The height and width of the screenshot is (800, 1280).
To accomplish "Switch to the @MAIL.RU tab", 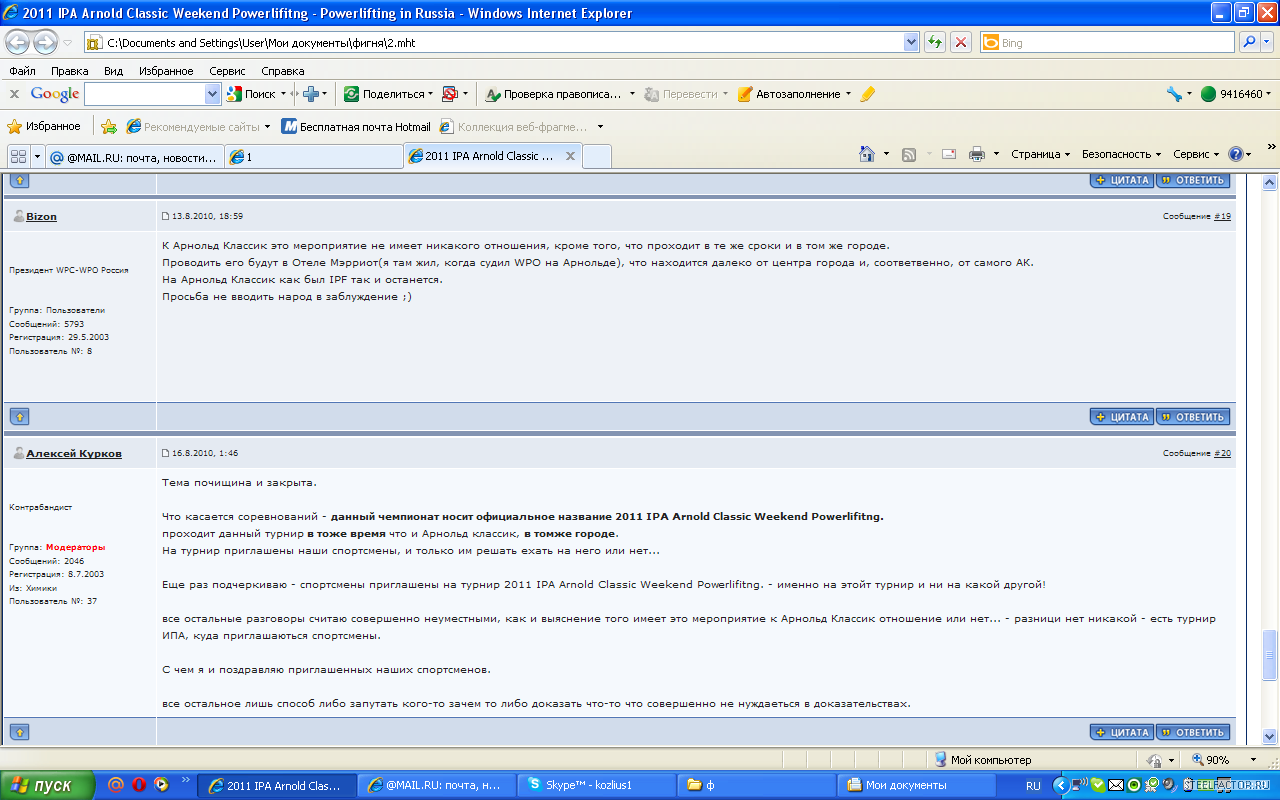I will 133,157.
